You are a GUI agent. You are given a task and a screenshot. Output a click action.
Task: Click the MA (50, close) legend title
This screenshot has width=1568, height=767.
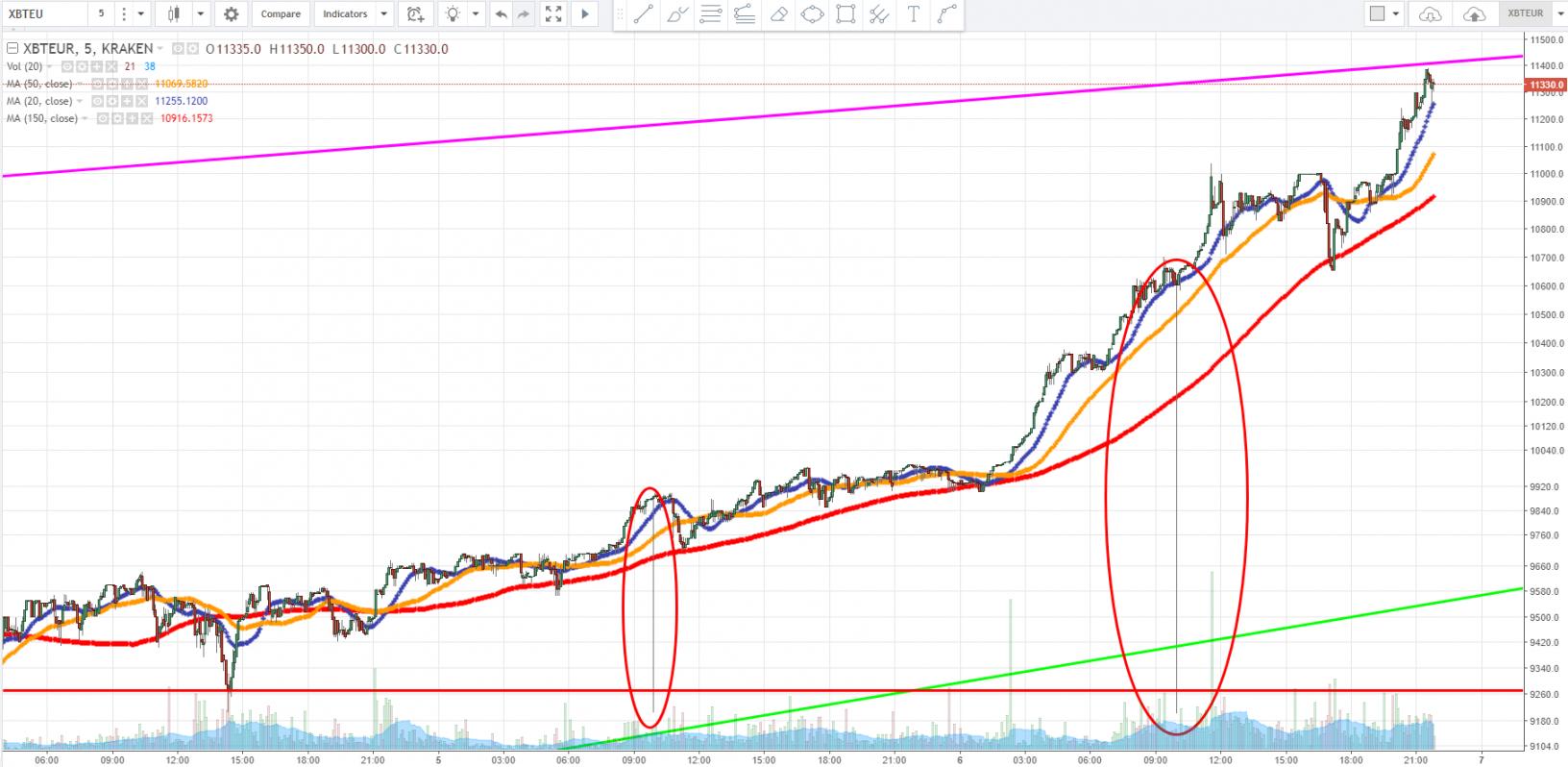click(x=39, y=84)
